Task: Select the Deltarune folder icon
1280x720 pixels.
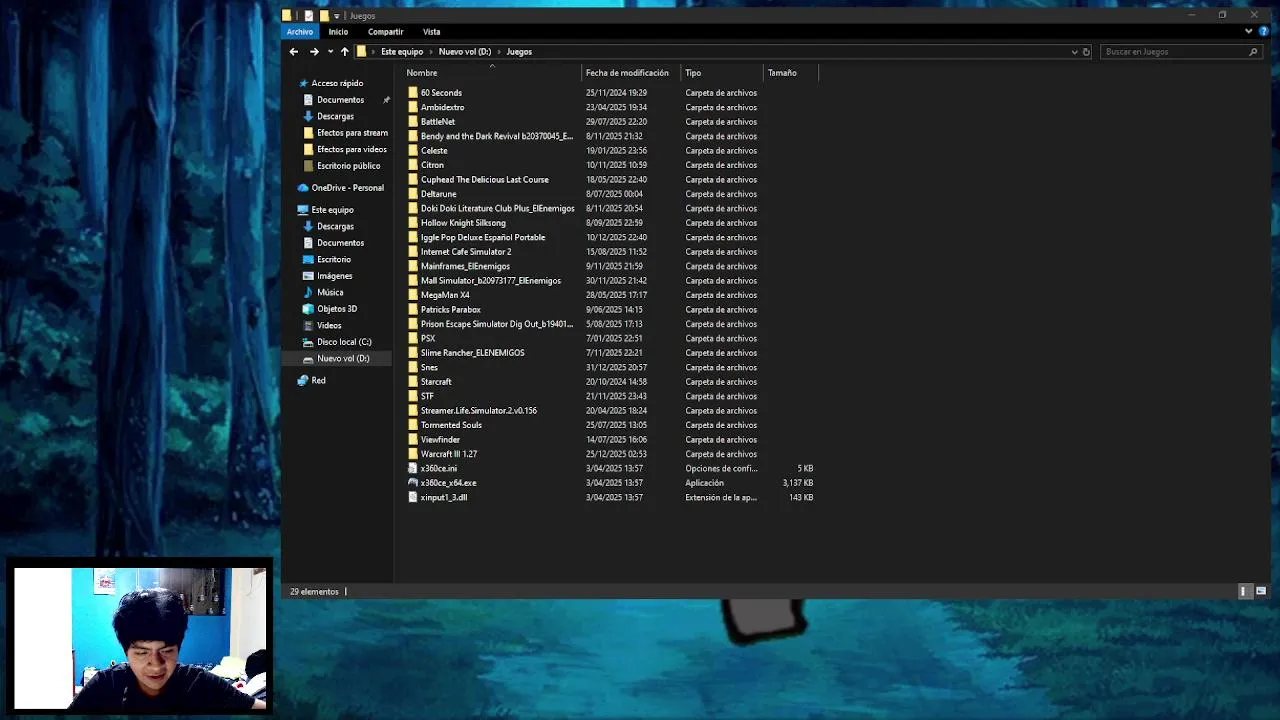Action: [413, 194]
